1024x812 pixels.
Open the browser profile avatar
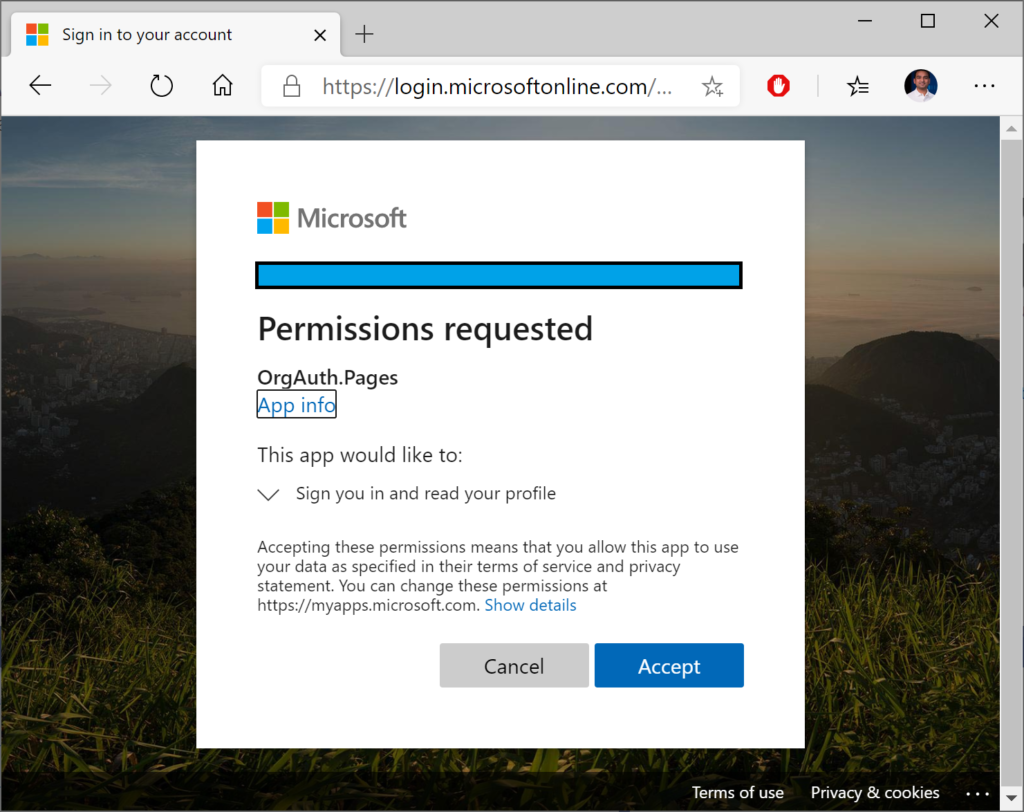point(921,86)
